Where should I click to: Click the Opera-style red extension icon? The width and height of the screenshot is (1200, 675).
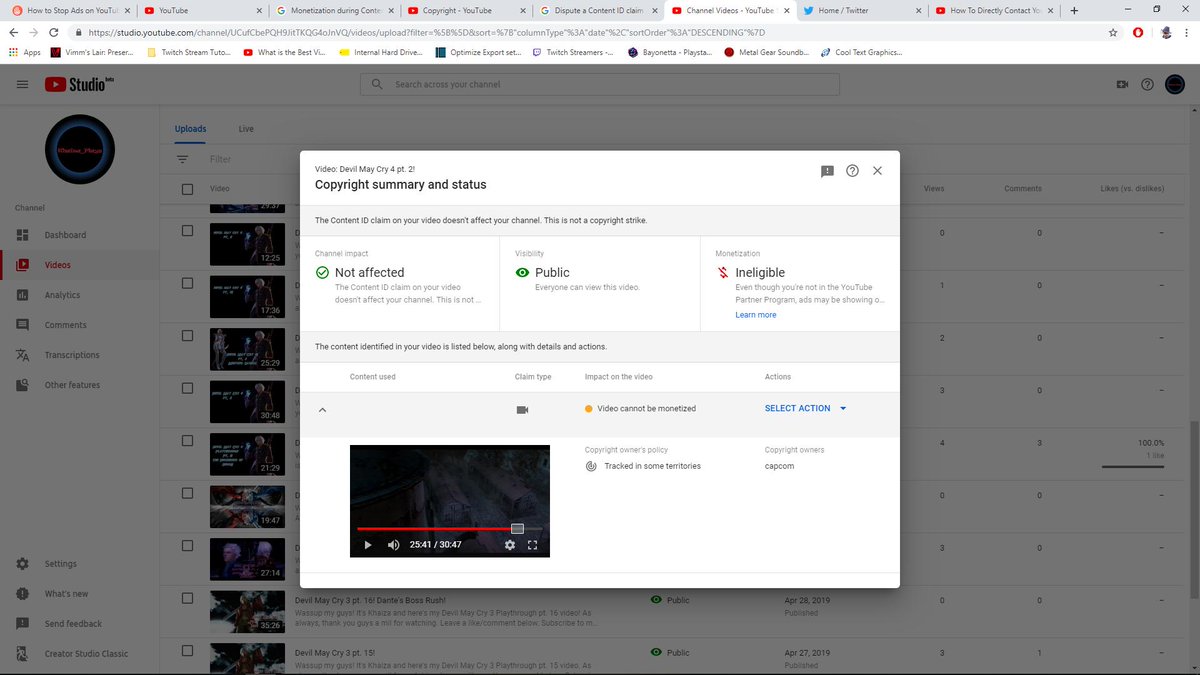(1139, 32)
